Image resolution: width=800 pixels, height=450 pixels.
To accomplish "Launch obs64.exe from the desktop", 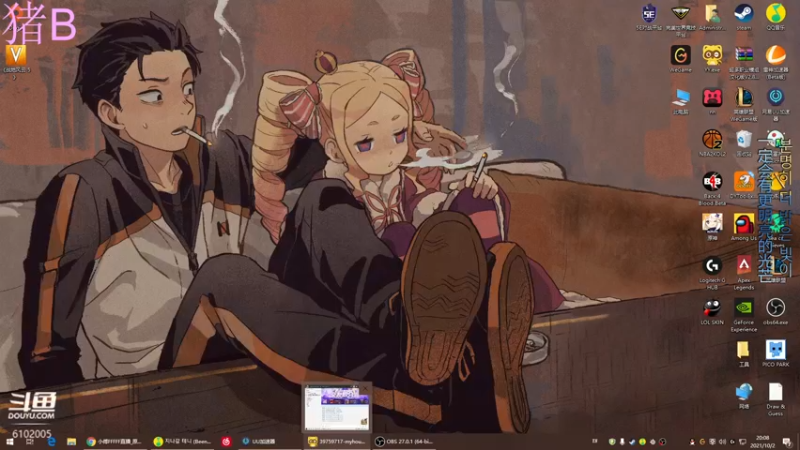I will (x=776, y=312).
